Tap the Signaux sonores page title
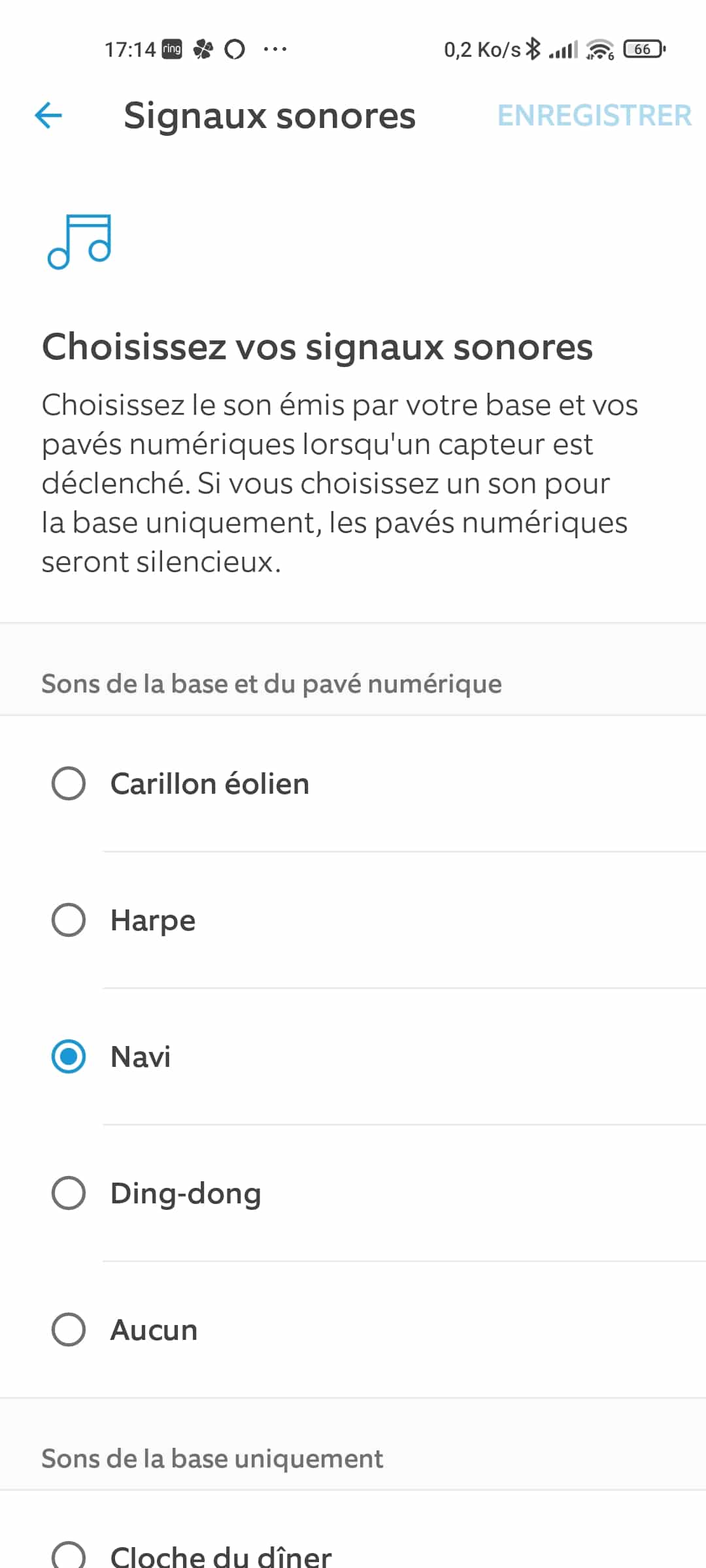706x1568 pixels. point(269,116)
